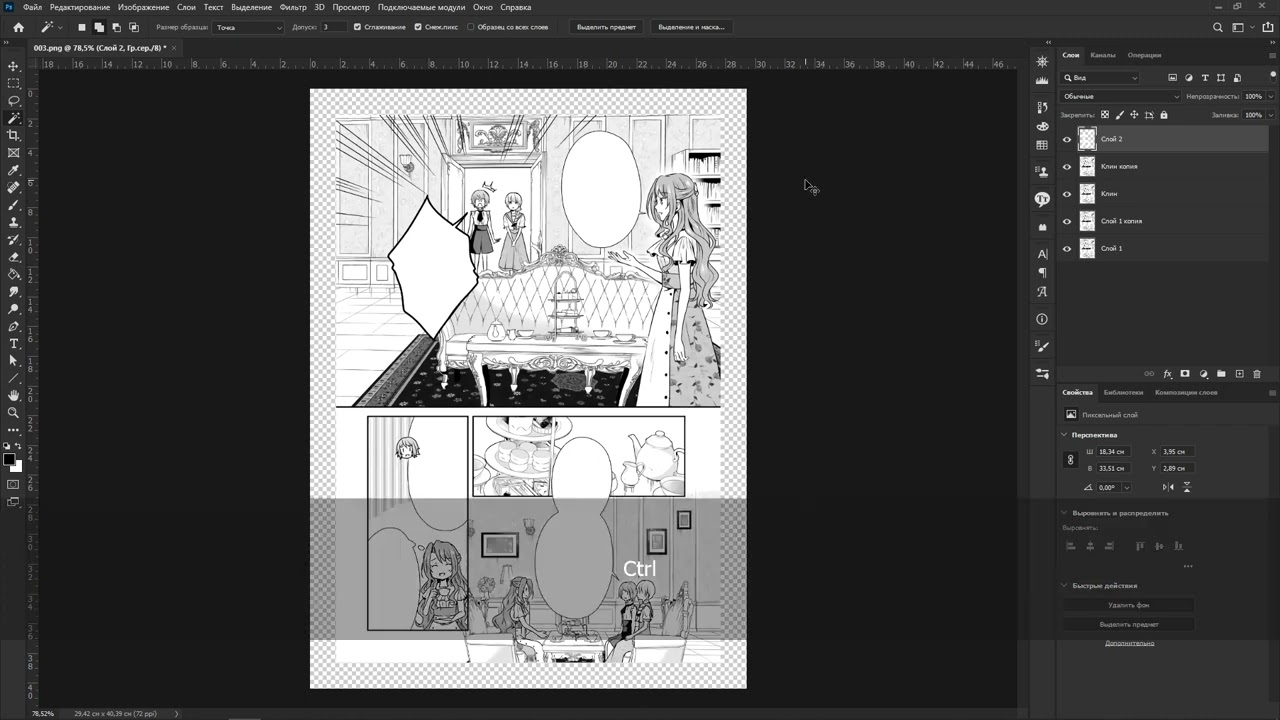Open the Фильтр menu
Image resolution: width=1280 pixels, height=720 pixels.
point(293,7)
